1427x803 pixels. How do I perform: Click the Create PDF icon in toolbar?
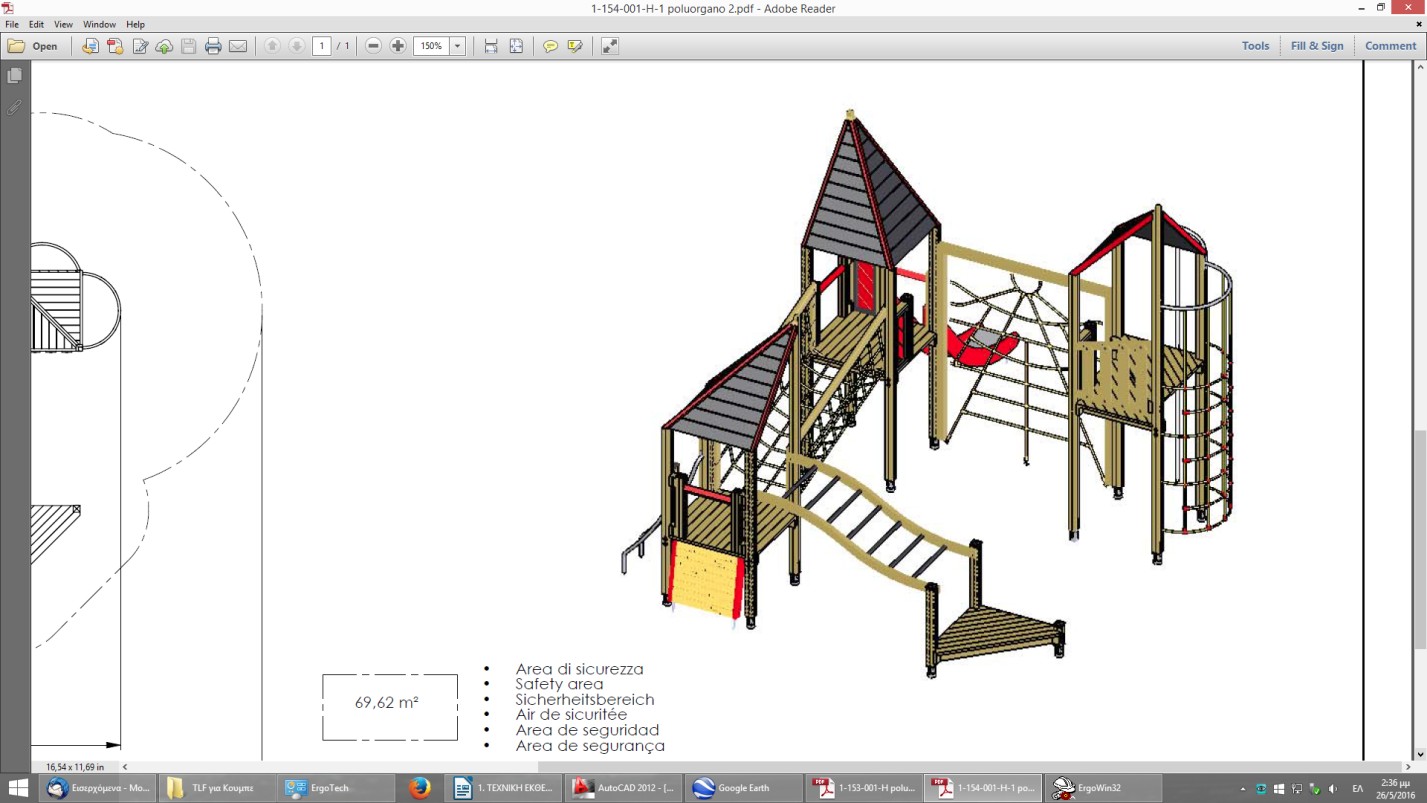[x=115, y=46]
